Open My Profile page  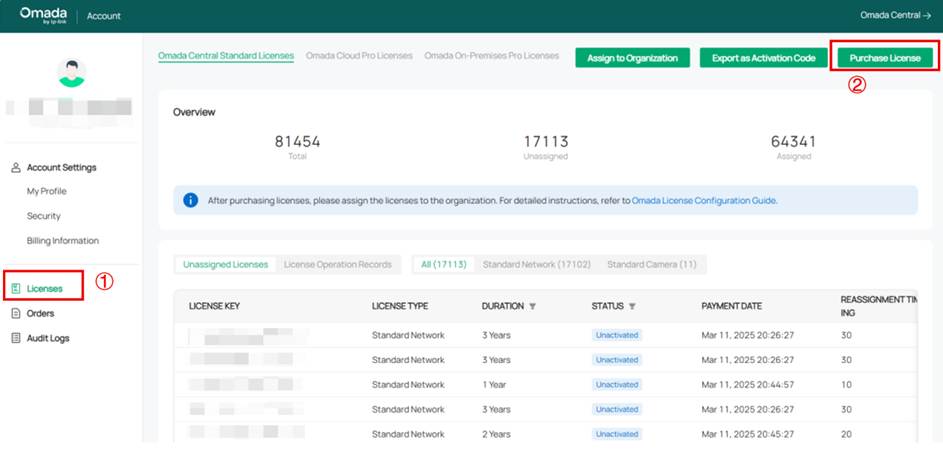[46, 191]
